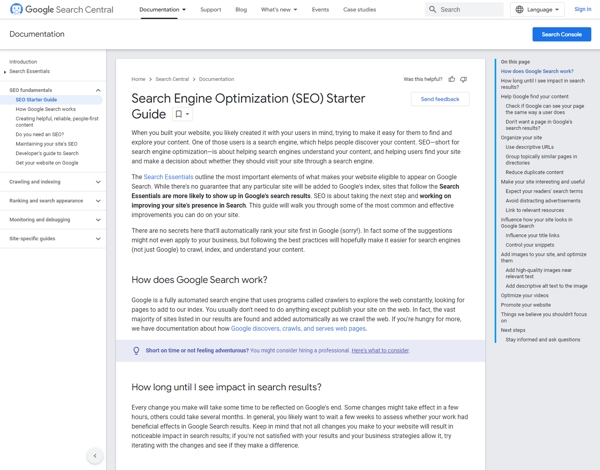Jump to Reduce duplicate content TOC entry
600x470 pixels.
[534, 172]
